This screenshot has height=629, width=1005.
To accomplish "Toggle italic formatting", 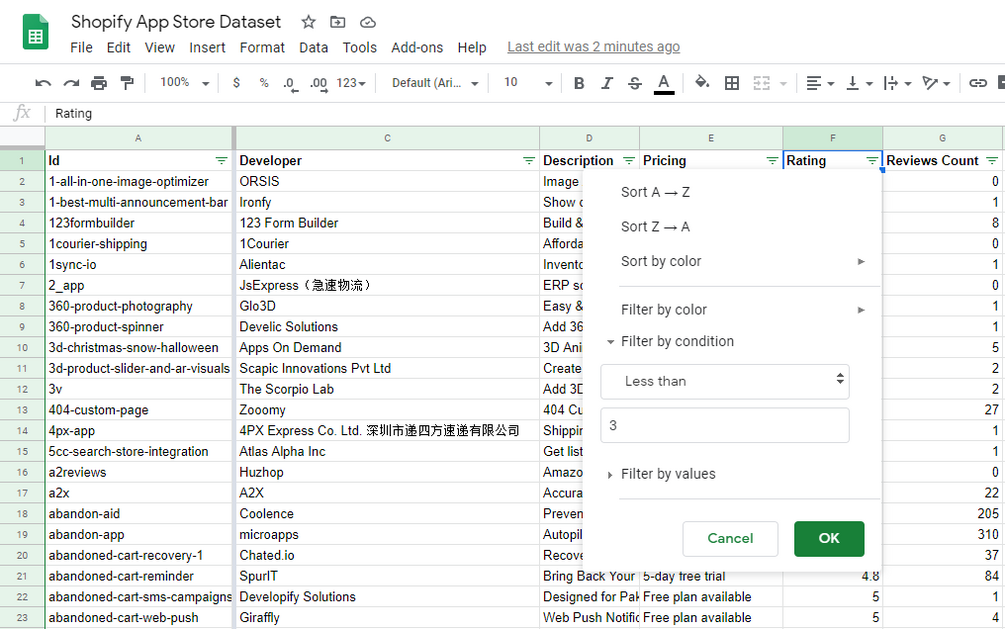I will 606,83.
